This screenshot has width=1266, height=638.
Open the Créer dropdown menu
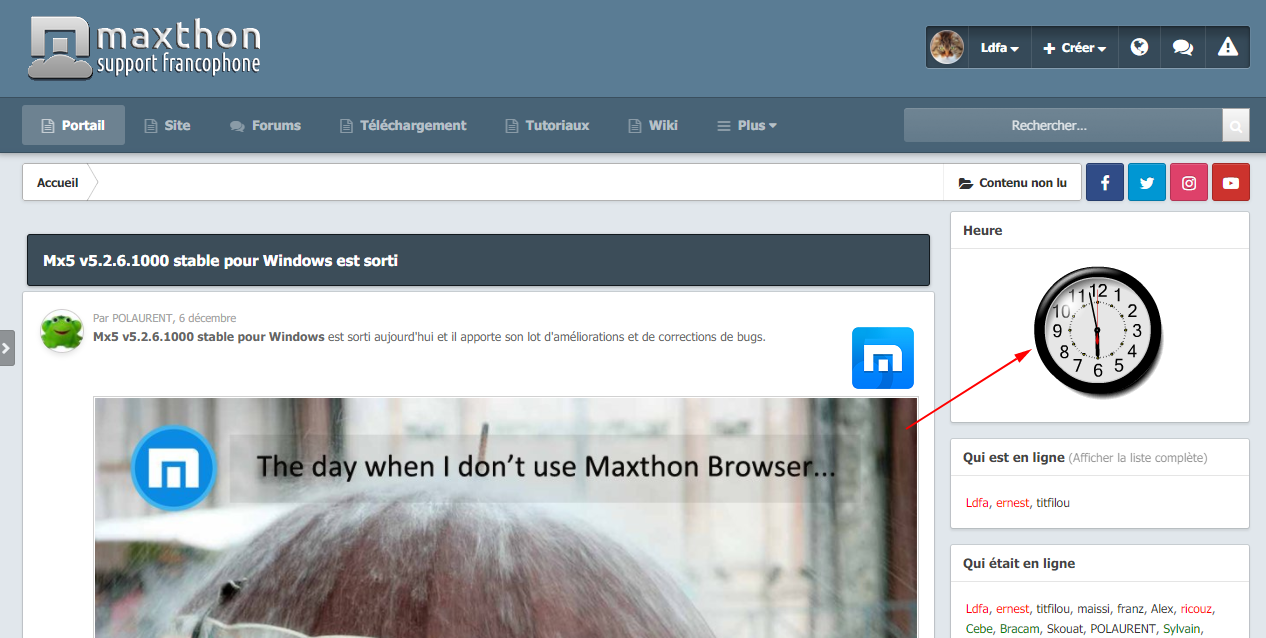tap(1074, 47)
